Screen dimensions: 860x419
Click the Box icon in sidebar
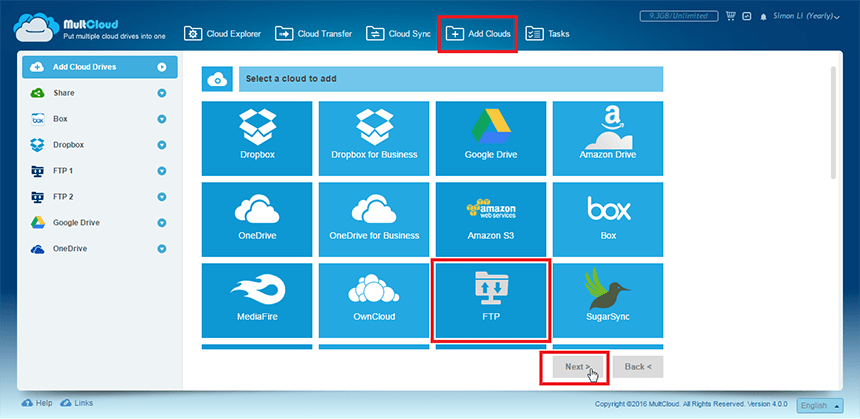pos(38,119)
